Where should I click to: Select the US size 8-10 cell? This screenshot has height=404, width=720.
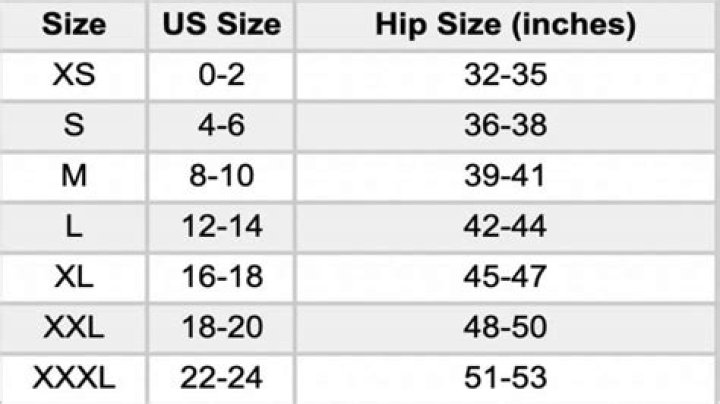222,177
